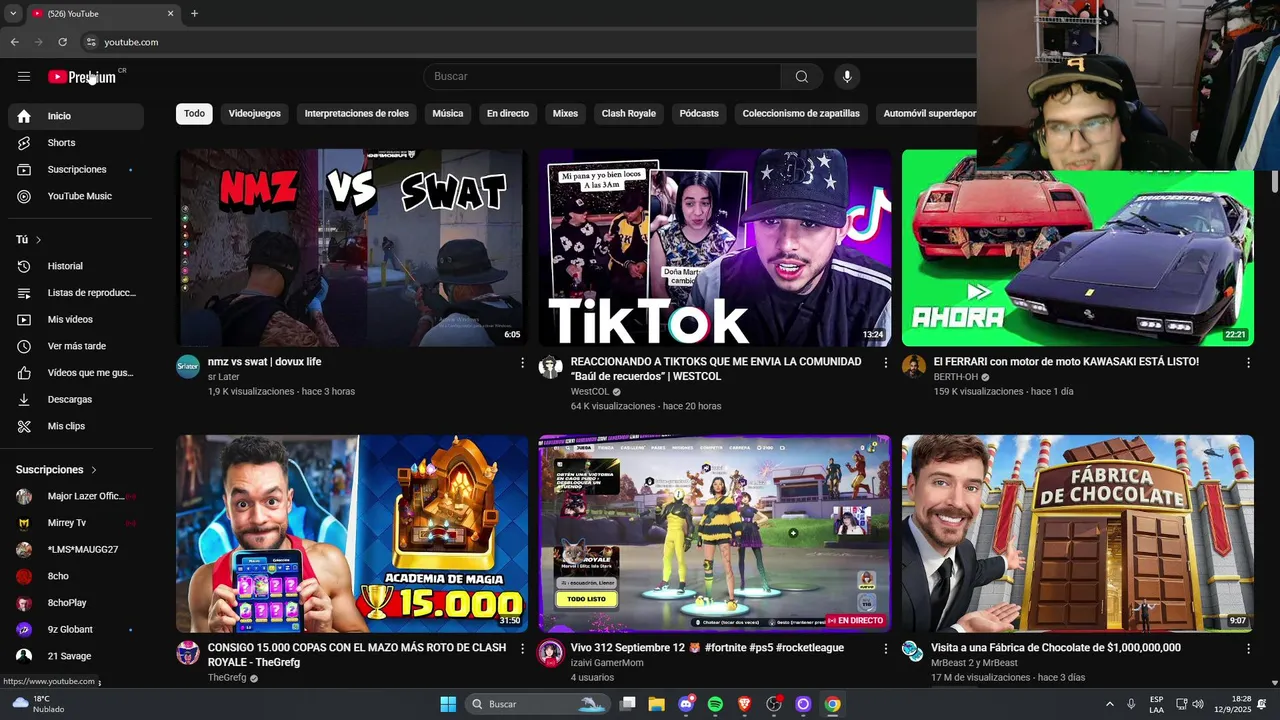Open Descargas in the sidebar
The width and height of the screenshot is (1280, 720).
(x=76, y=400)
